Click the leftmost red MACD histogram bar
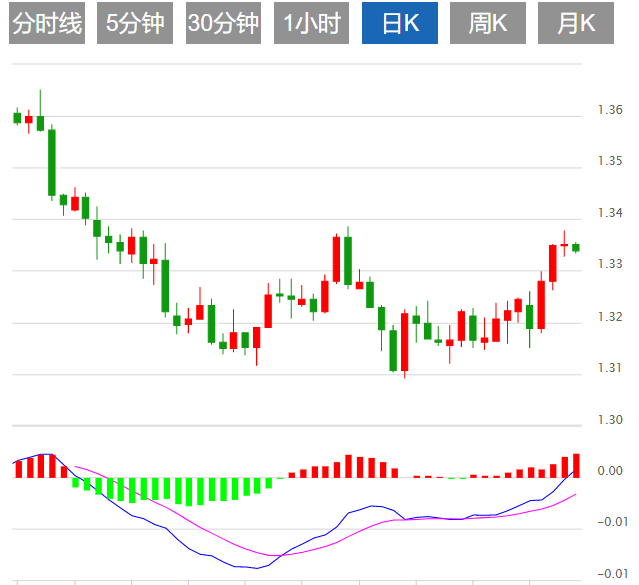 (x=17, y=469)
